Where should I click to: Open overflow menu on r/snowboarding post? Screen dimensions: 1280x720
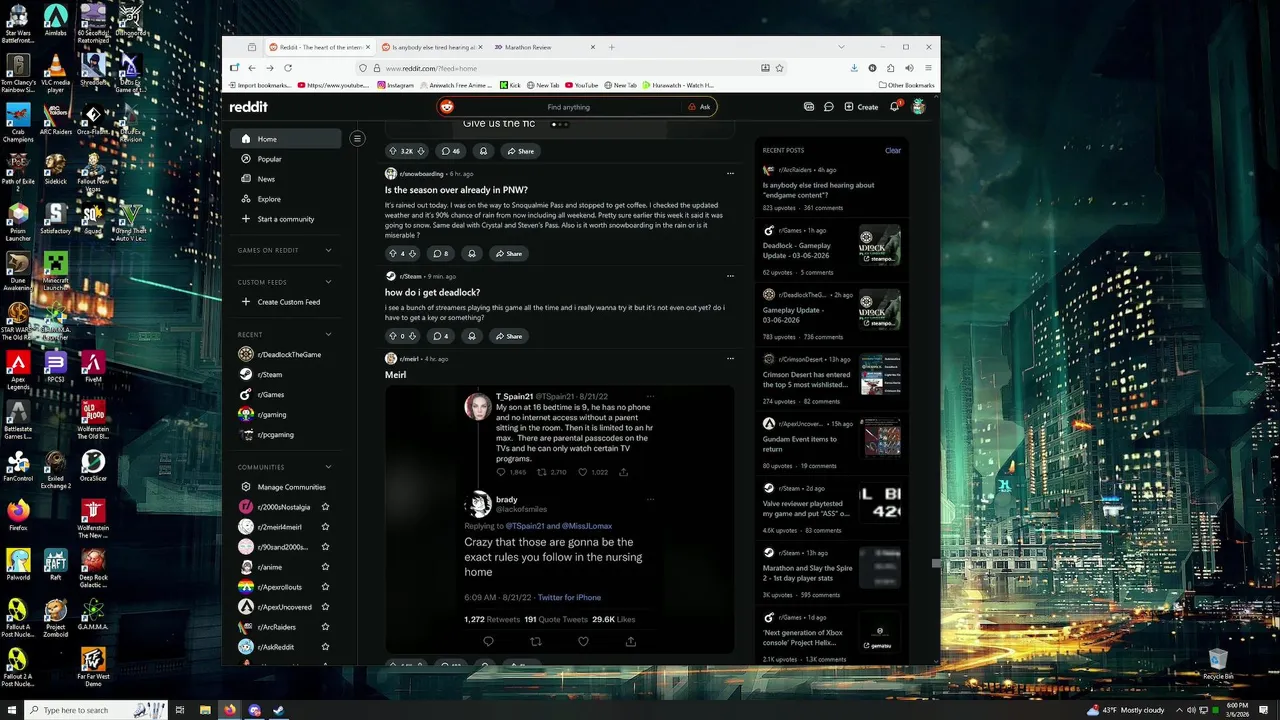click(730, 174)
